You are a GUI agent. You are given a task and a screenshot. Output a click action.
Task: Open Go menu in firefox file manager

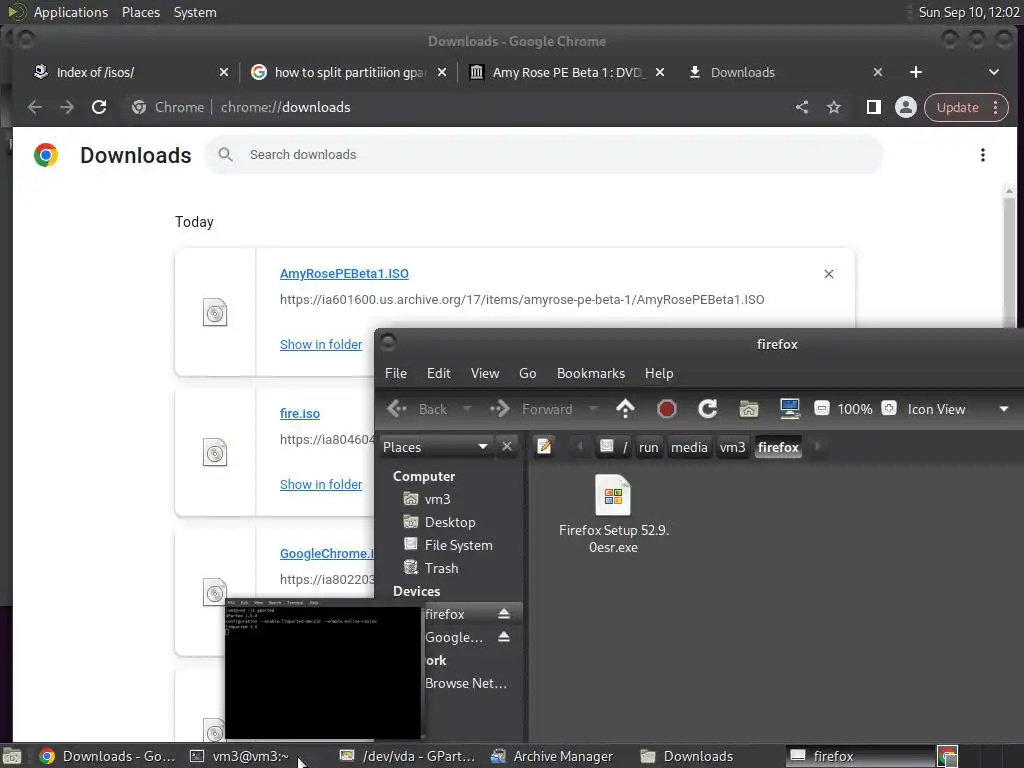527,374
